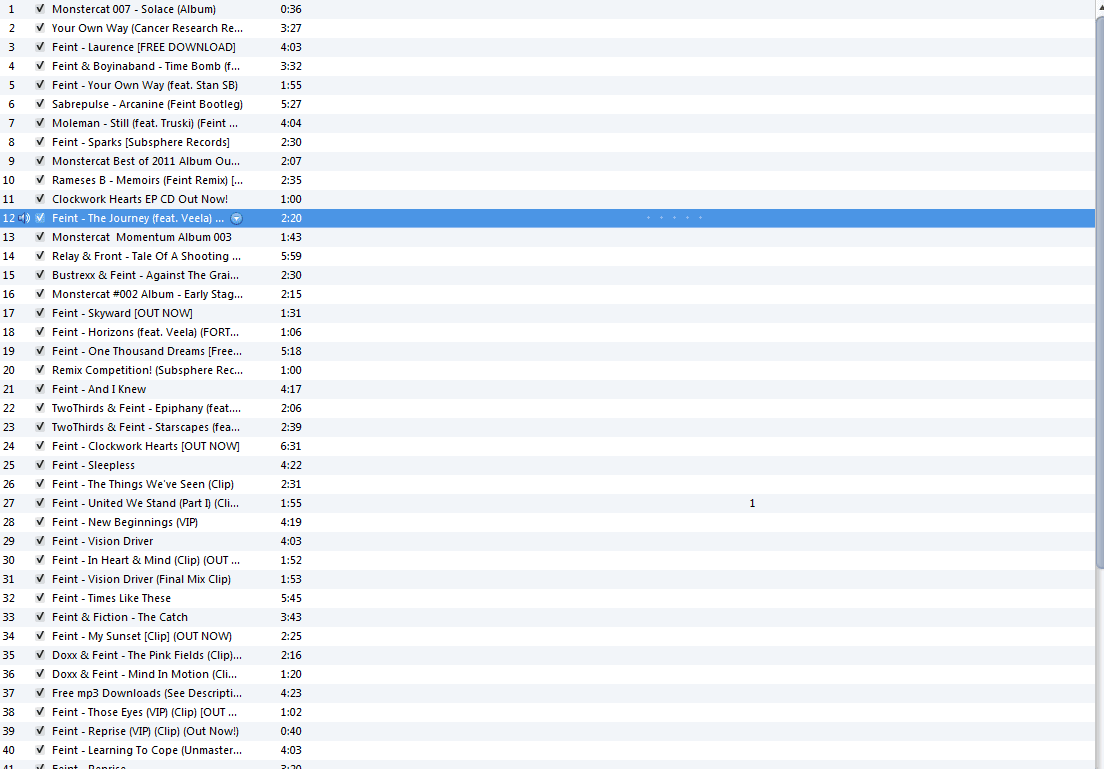Select Free mp3 Downloads (See Descripti...
The image size is (1104, 769).
click(146, 694)
